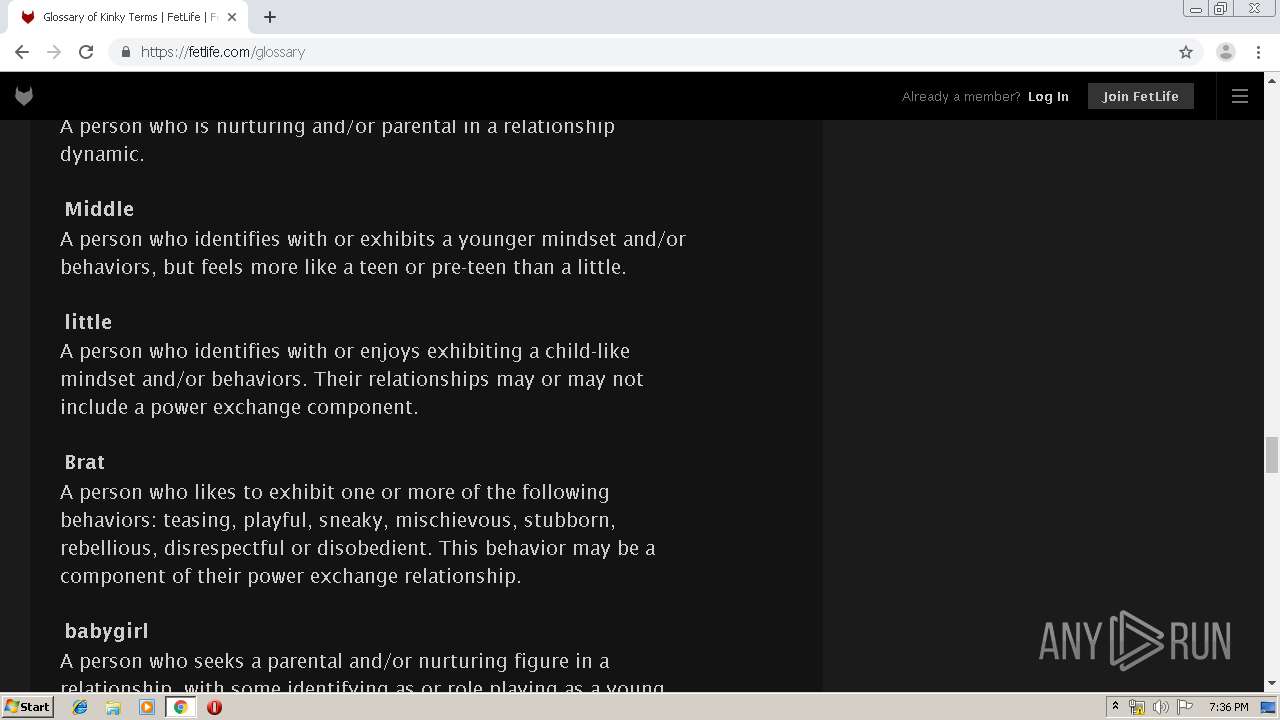Open the Chrome profile avatar icon
The width and height of the screenshot is (1280, 720).
[x=1226, y=52]
